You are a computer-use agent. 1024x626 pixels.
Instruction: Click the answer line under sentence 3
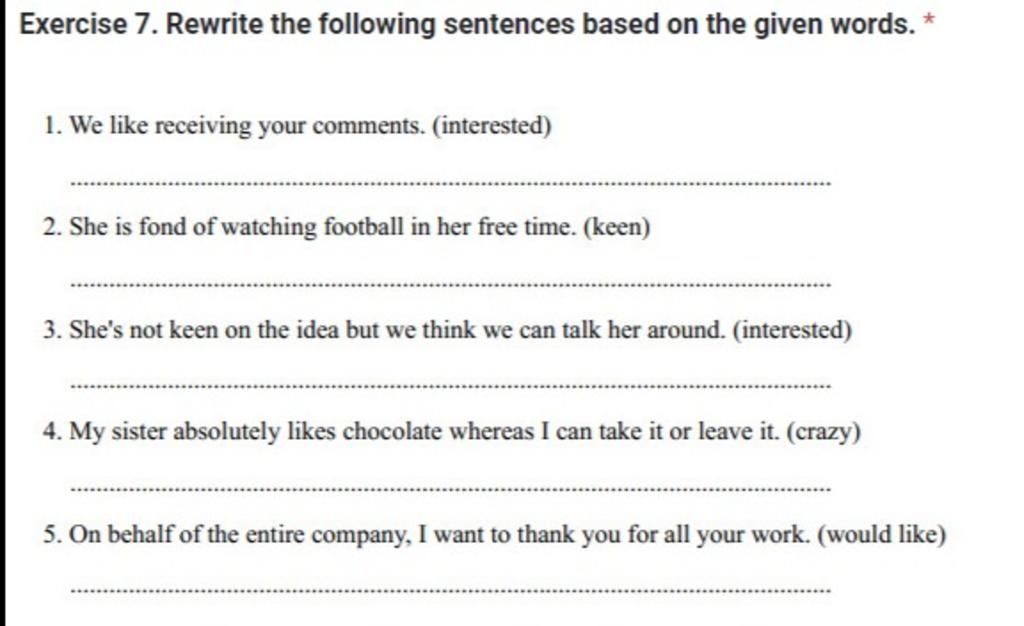[452, 386]
